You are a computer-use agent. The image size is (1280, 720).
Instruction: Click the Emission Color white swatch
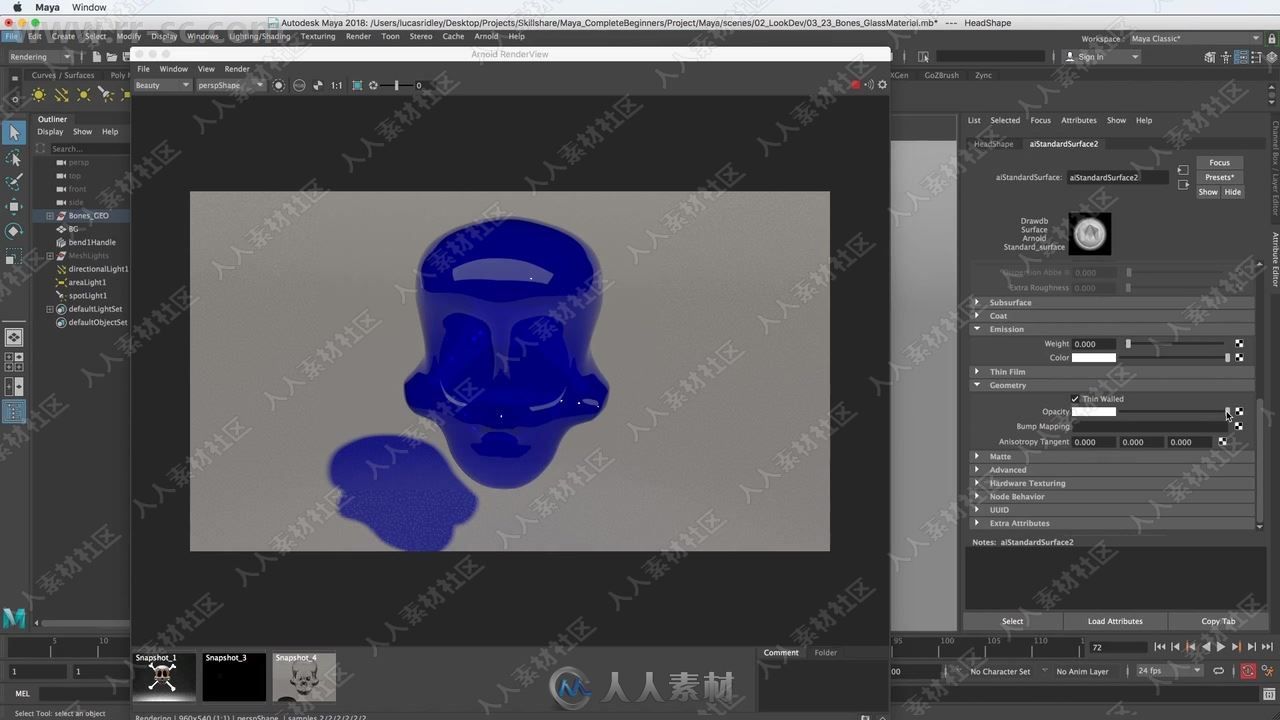pyautogui.click(x=1093, y=357)
